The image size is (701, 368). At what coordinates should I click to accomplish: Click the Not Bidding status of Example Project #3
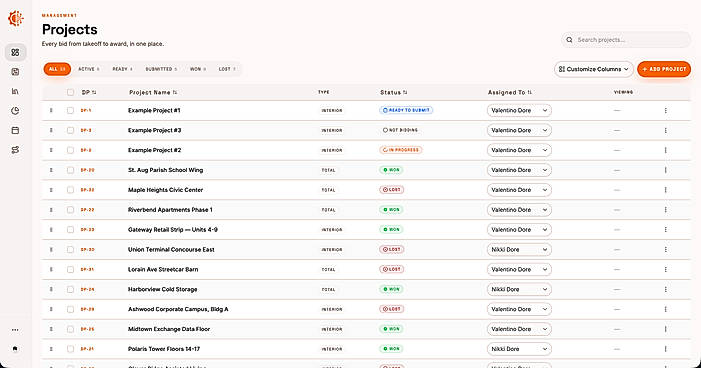pyautogui.click(x=400, y=130)
